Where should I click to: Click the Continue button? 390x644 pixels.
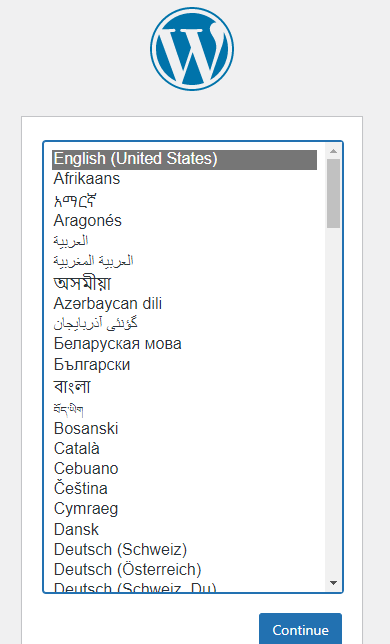coord(301,630)
